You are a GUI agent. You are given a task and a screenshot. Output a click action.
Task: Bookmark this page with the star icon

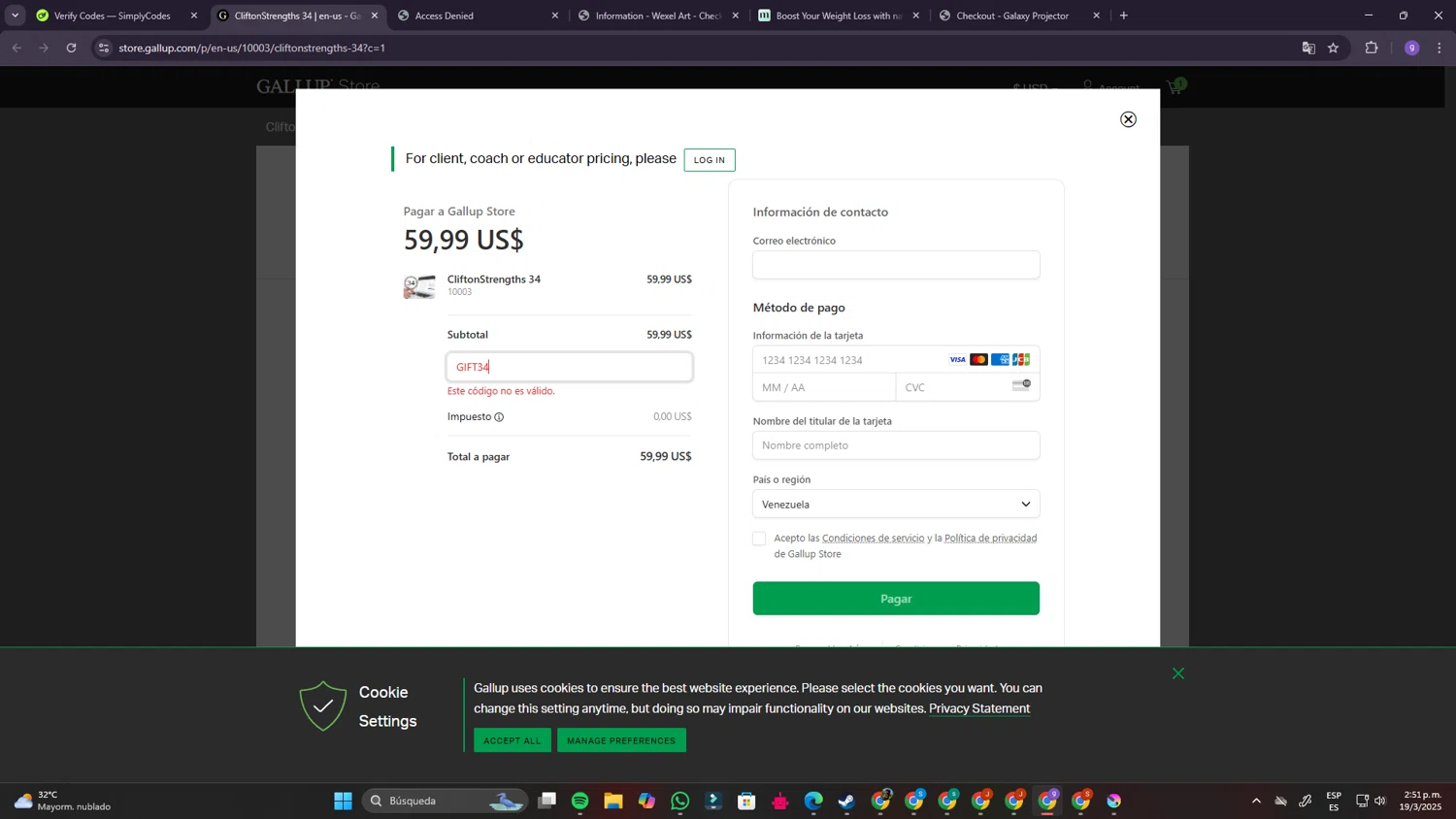tap(1333, 48)
